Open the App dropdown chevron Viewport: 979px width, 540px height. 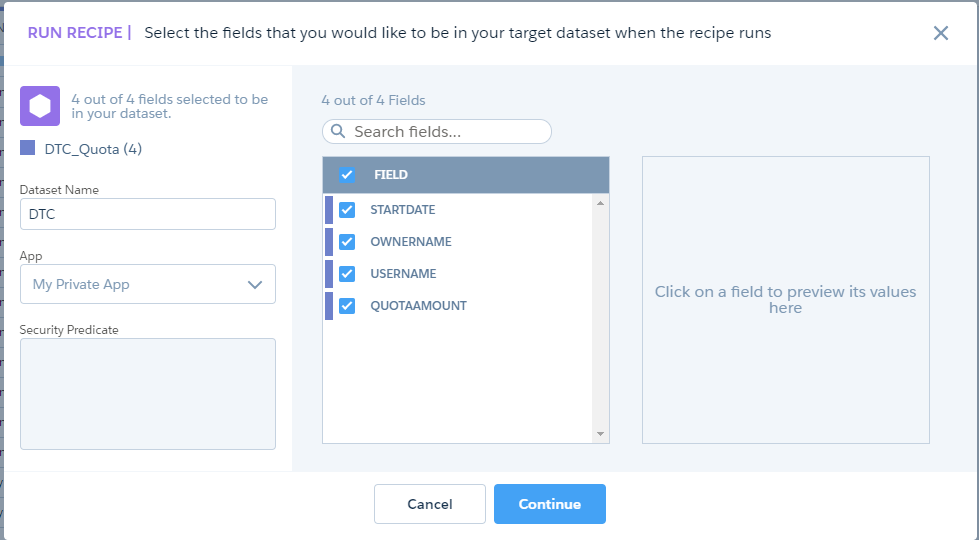click(x=255, y=285)
